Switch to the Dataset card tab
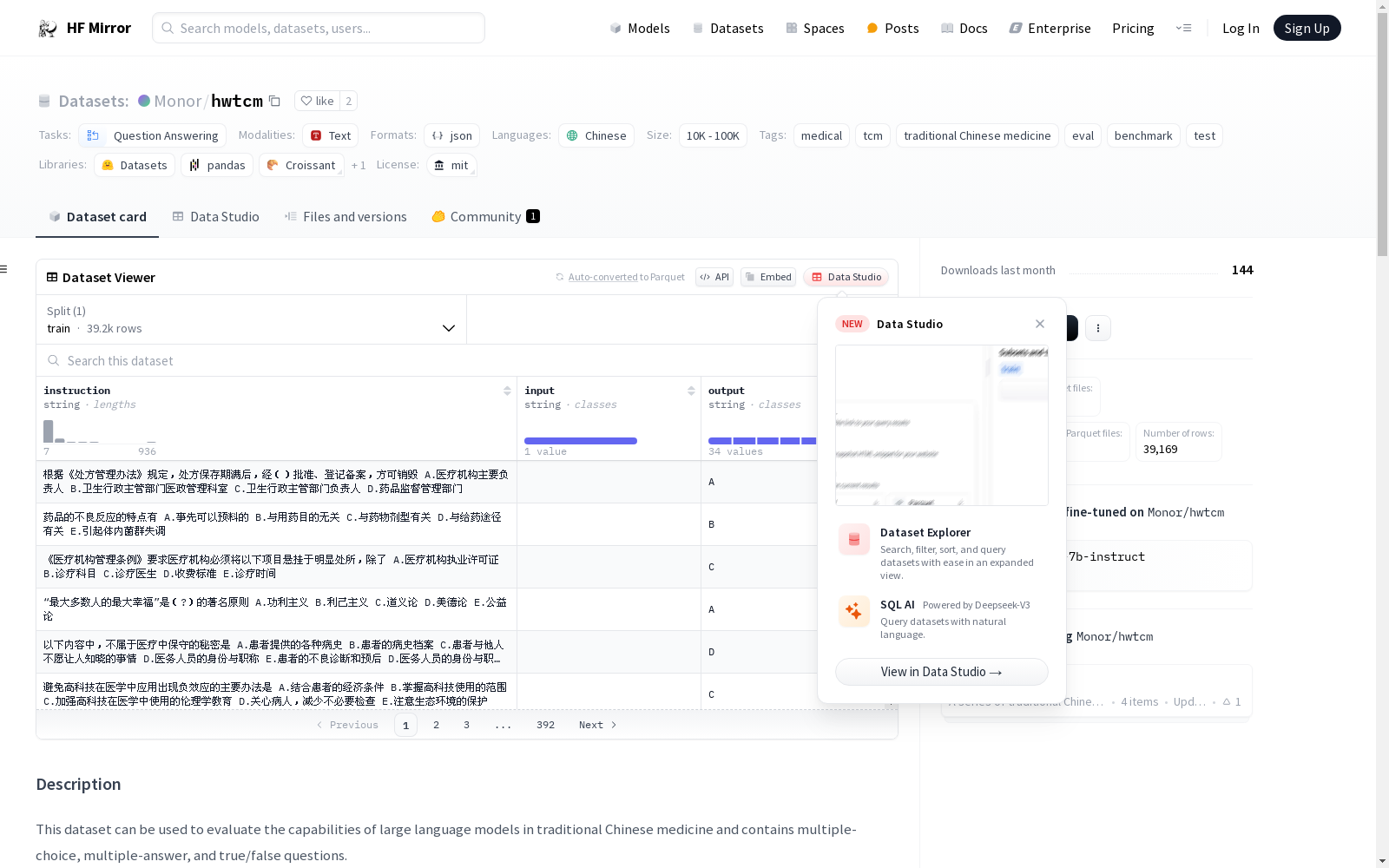 97,216
